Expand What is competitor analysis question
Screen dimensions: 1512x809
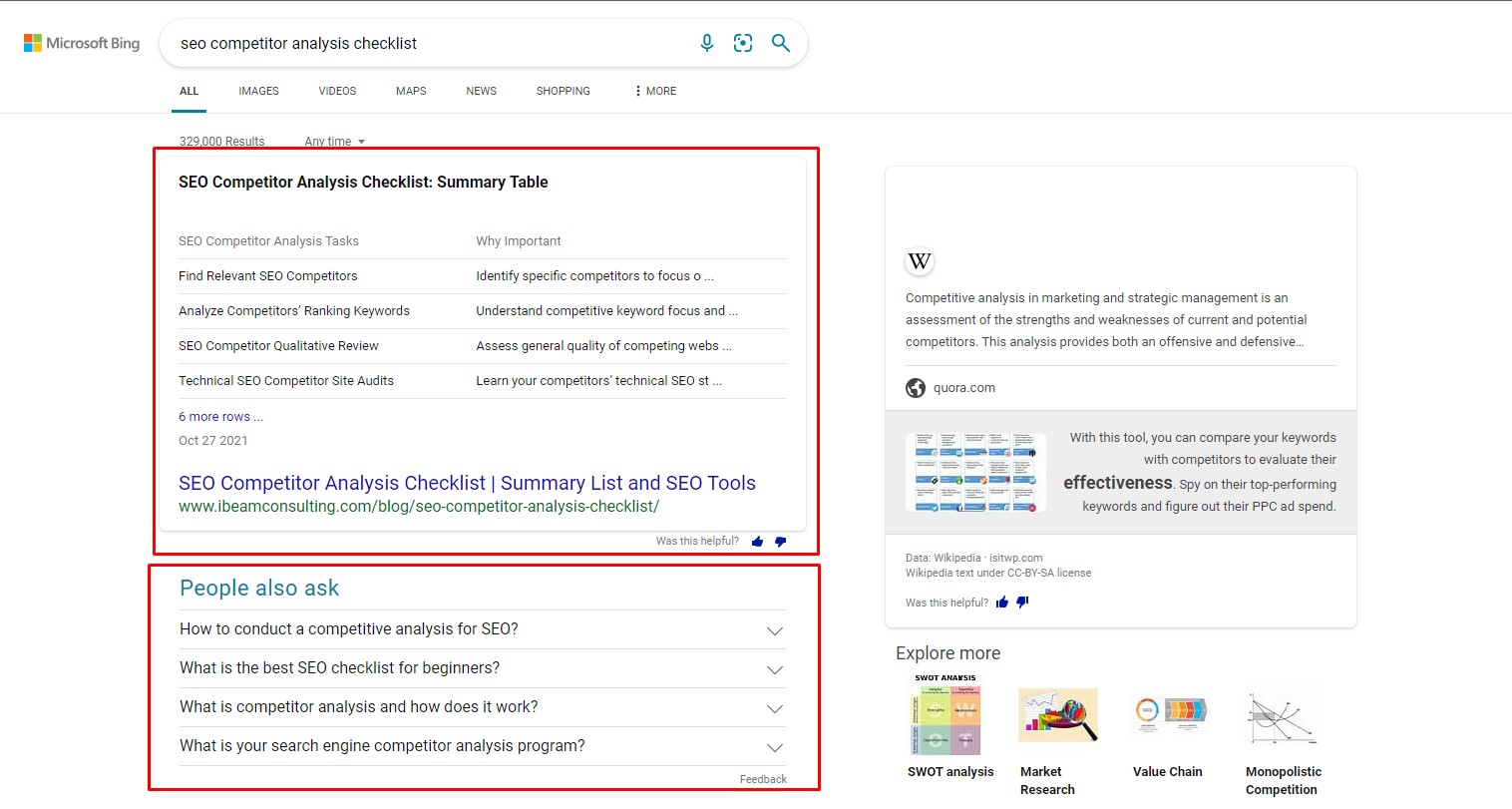coord(483,707)
